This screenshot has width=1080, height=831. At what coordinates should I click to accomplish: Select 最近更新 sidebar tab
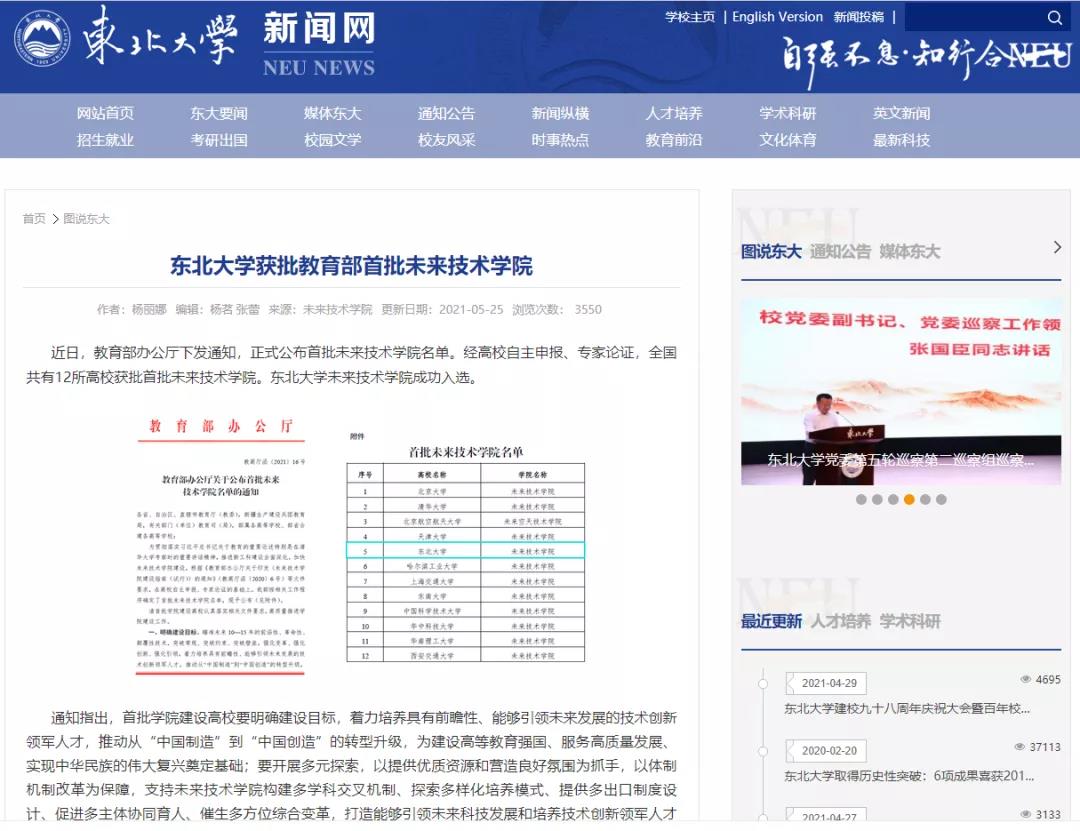click(771, 622)
